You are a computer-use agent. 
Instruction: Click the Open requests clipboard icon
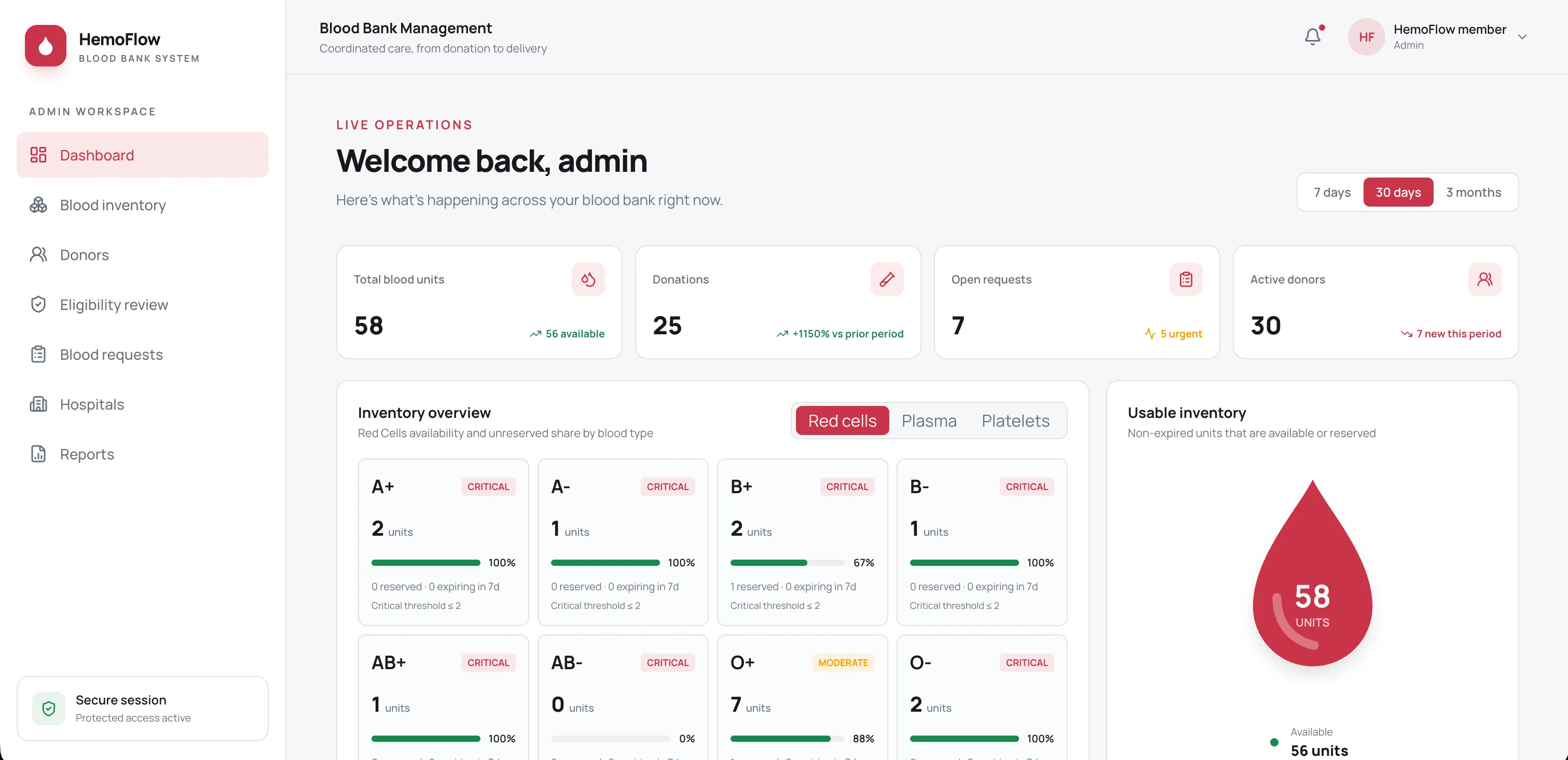pos(1186,279)
